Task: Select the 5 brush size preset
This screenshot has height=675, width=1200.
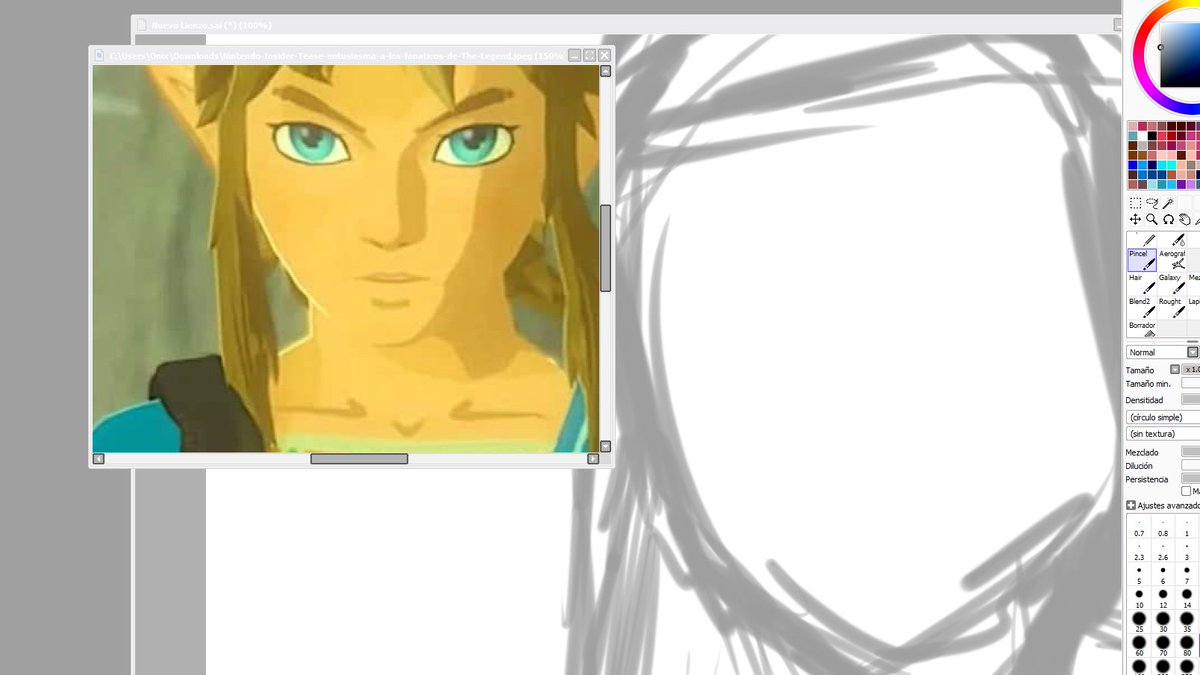Action: point(1139,574)
